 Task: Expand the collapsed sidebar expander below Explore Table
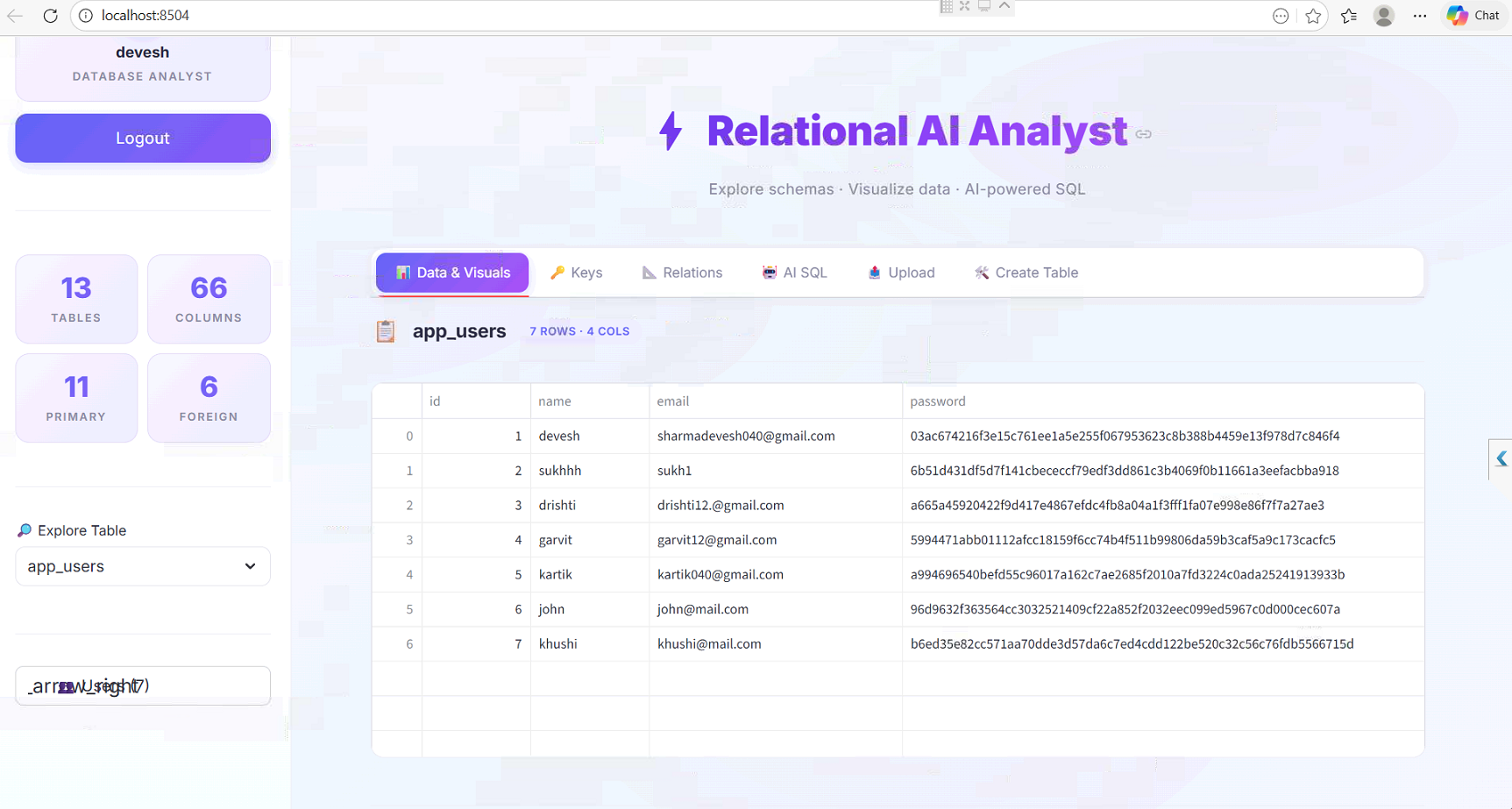pyautogui.click(x=143, y=685)
